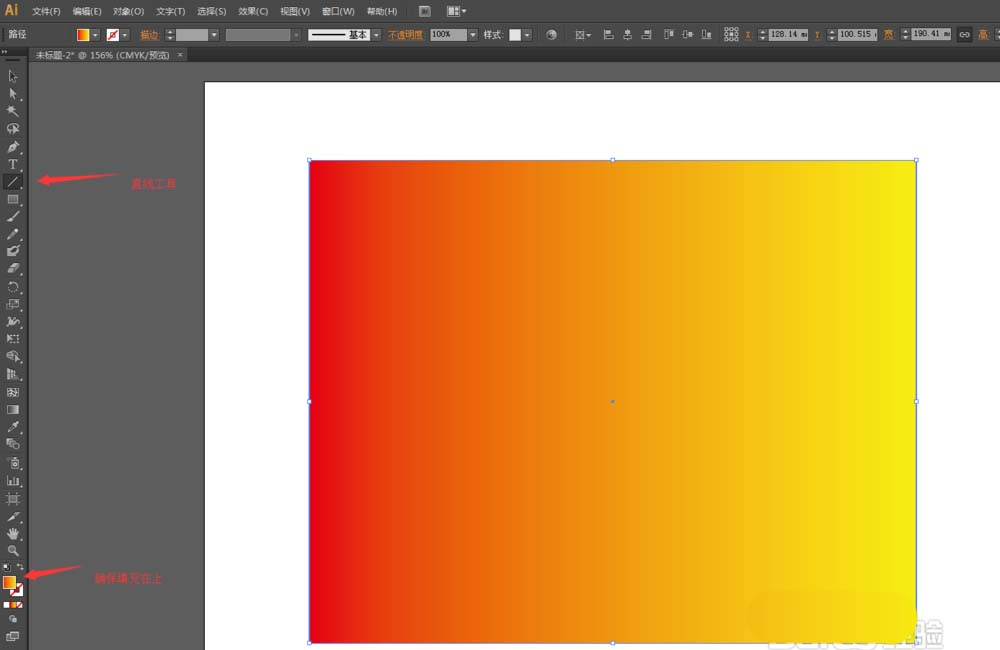This screenshot has height=650, width=1000.
Task: Open the 文字(T) menu
Action: click(x=170, y=11)
